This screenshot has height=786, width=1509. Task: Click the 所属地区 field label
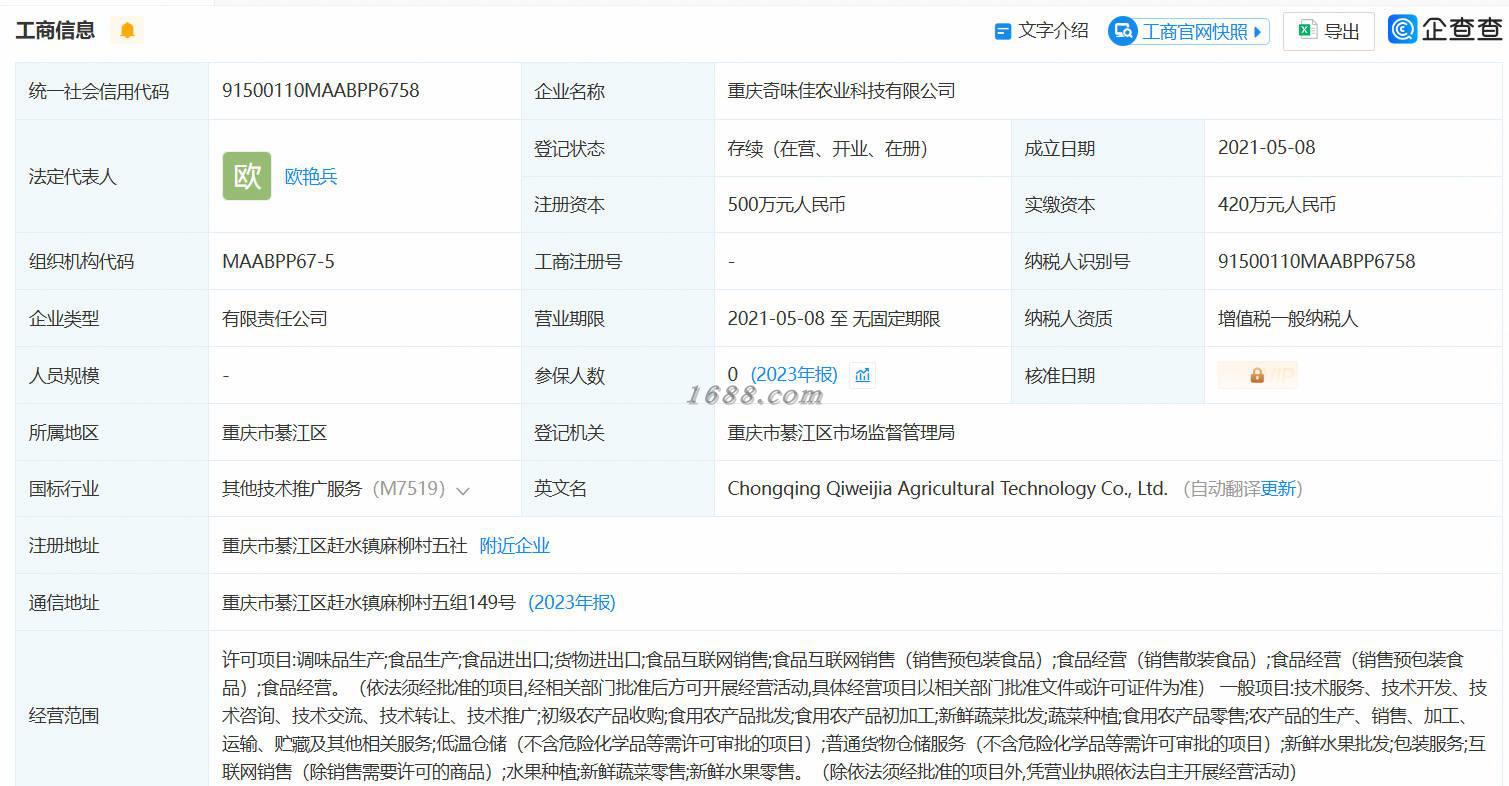point(64,433)
